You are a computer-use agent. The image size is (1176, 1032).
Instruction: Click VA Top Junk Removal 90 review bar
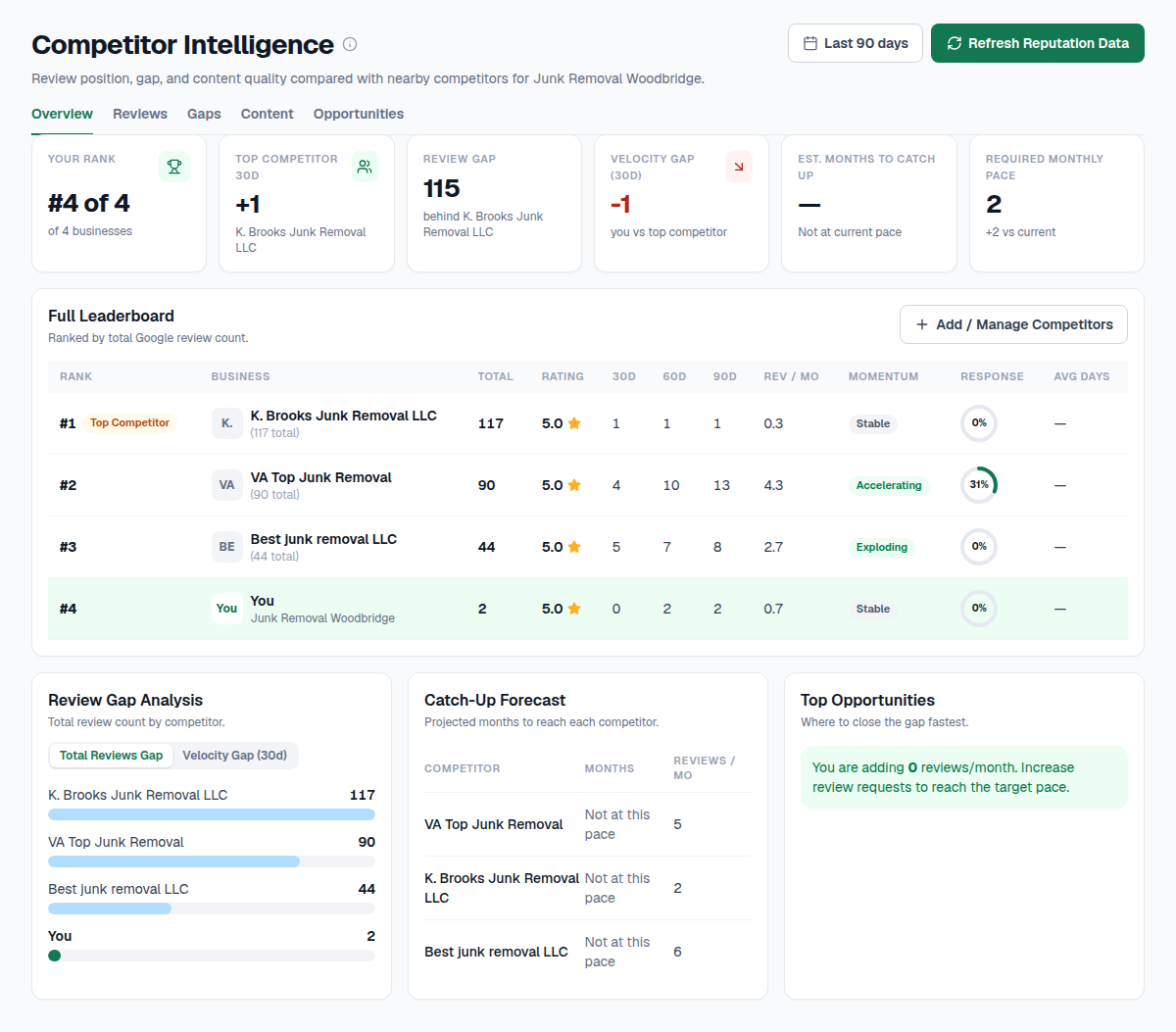[x=212, y=861]
